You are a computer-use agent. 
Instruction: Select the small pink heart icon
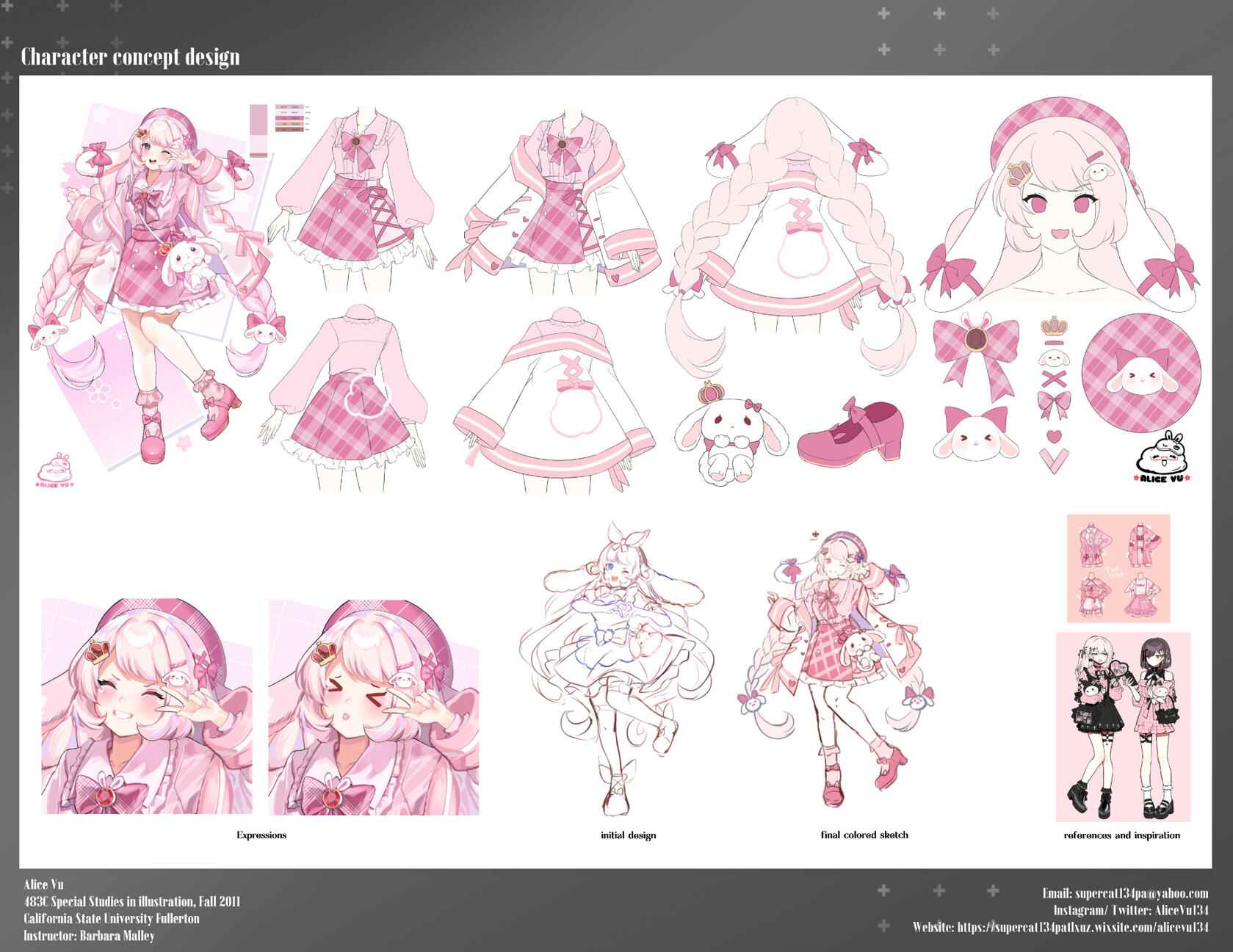click(1054, 436)
